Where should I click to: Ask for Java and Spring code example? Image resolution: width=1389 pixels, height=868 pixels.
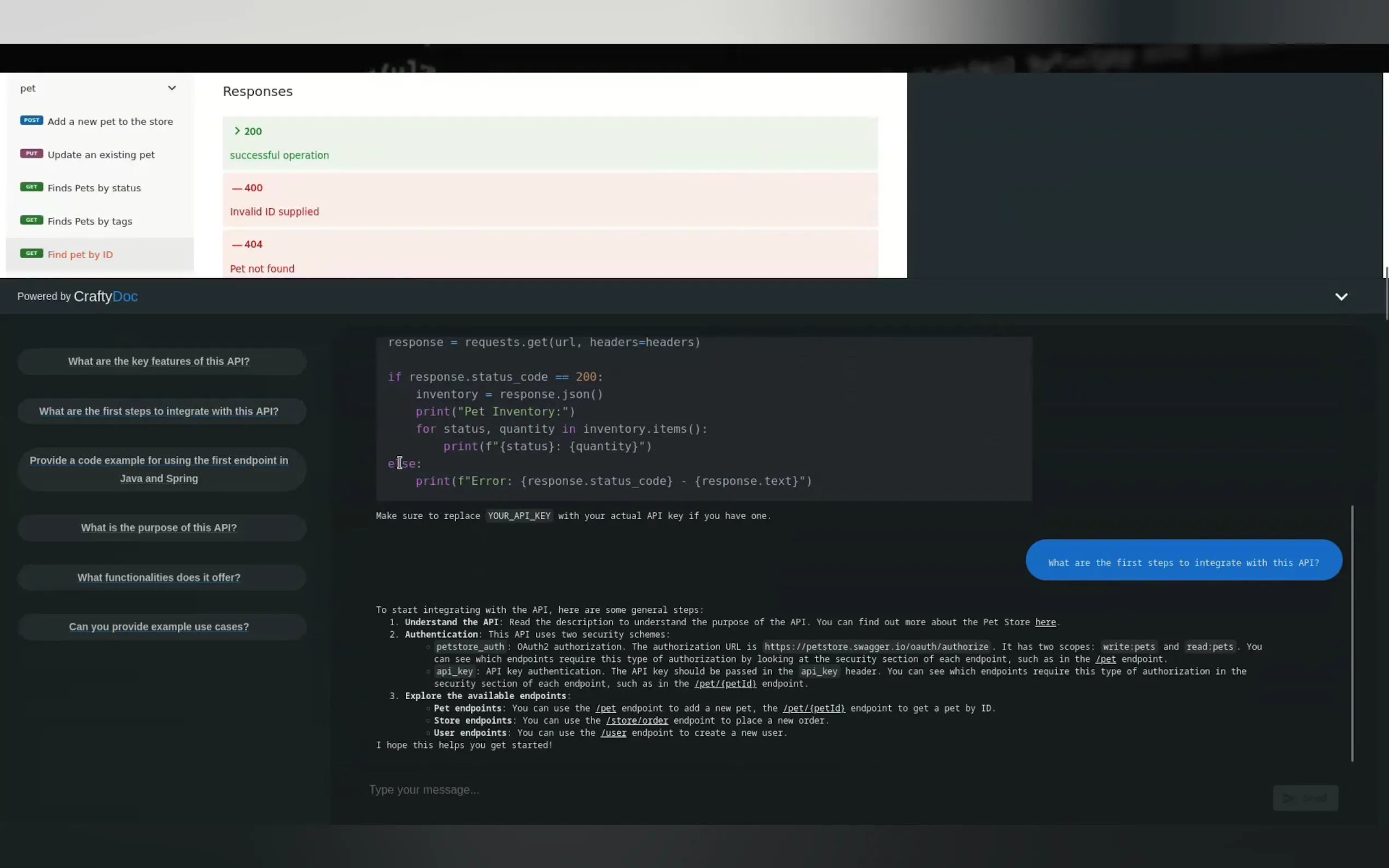(159, 470)
